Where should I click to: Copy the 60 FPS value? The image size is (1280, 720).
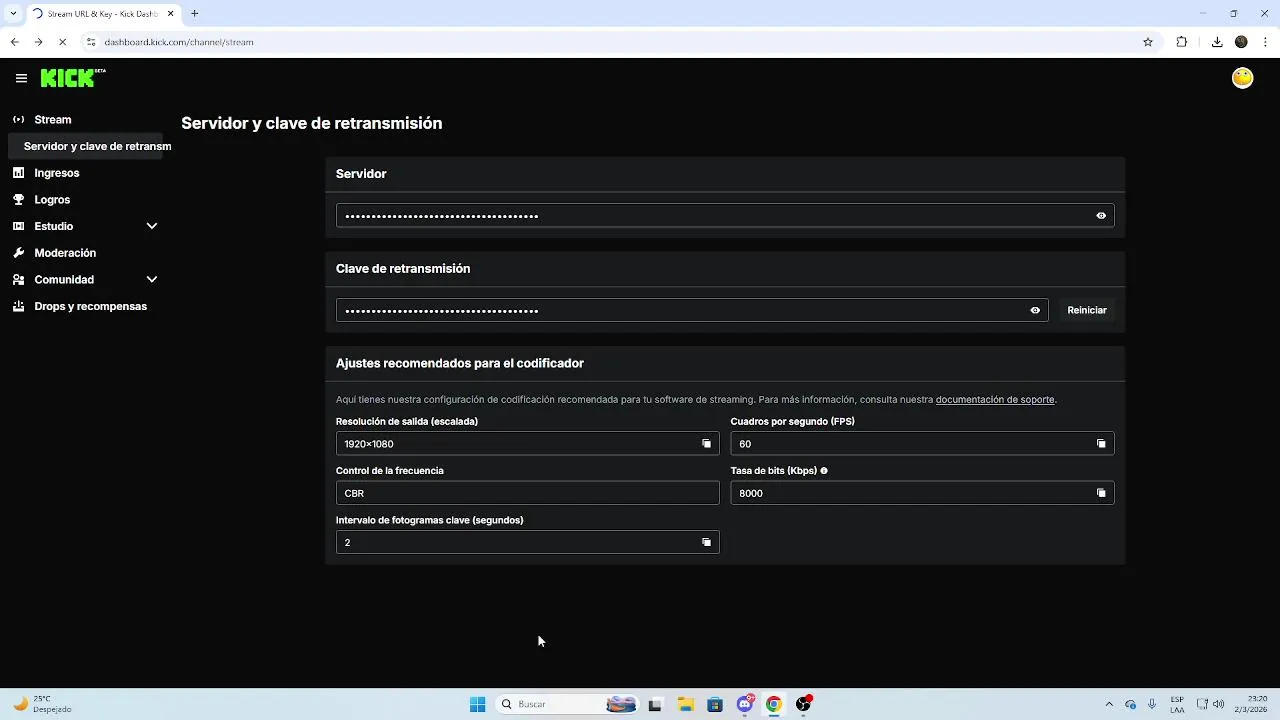[1101, 444]
